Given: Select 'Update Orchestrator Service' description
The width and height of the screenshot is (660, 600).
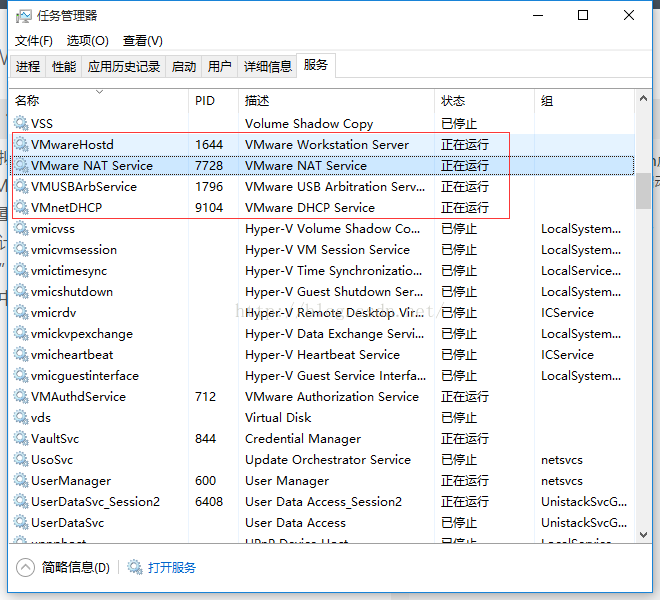Looking at the screenshot, I should 327,460.
